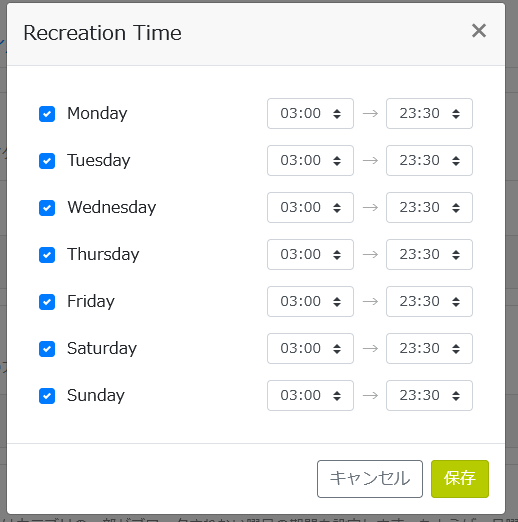Toggle the Thursday checkbox
Image resolution: width=518 pixels, height=522 pixels.
pos(47,255)
